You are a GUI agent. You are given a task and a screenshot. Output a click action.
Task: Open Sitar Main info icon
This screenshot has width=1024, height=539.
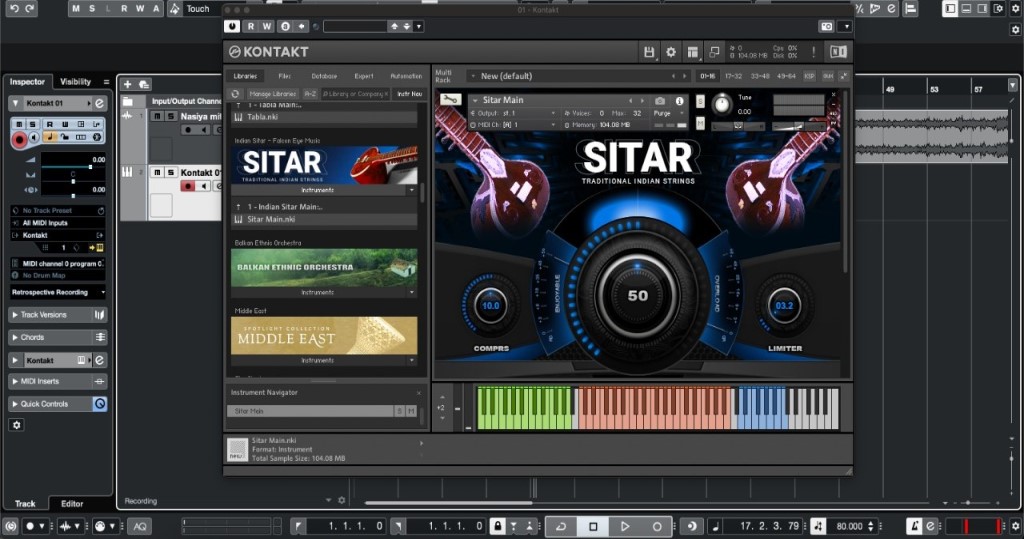pos(679,101)
